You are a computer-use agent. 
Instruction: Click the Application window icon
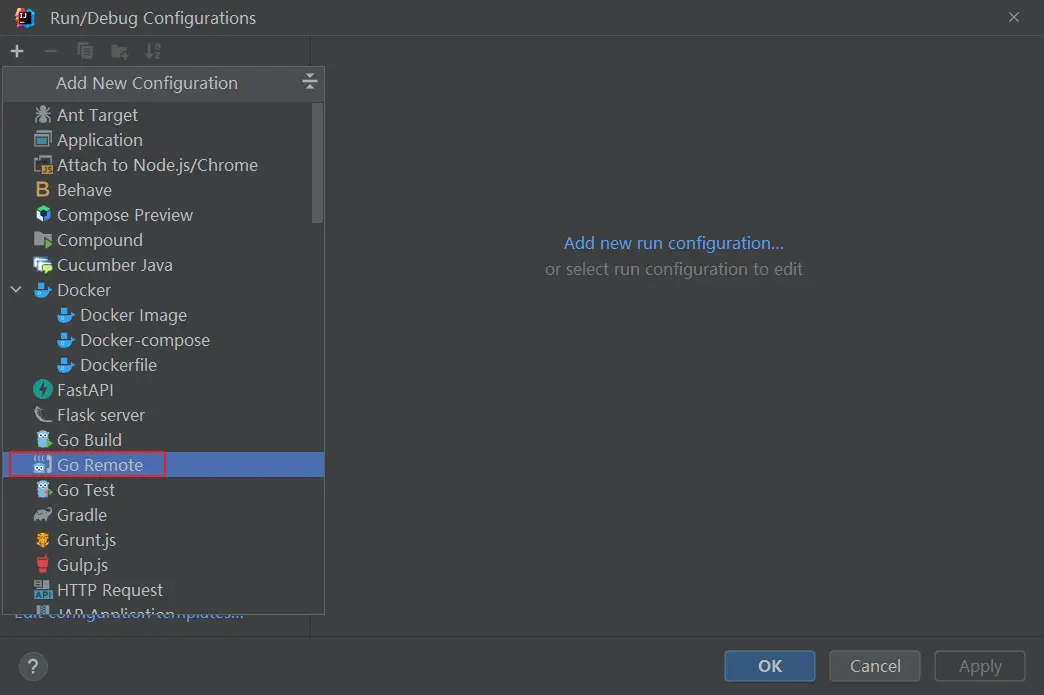(x=43, y=139)
